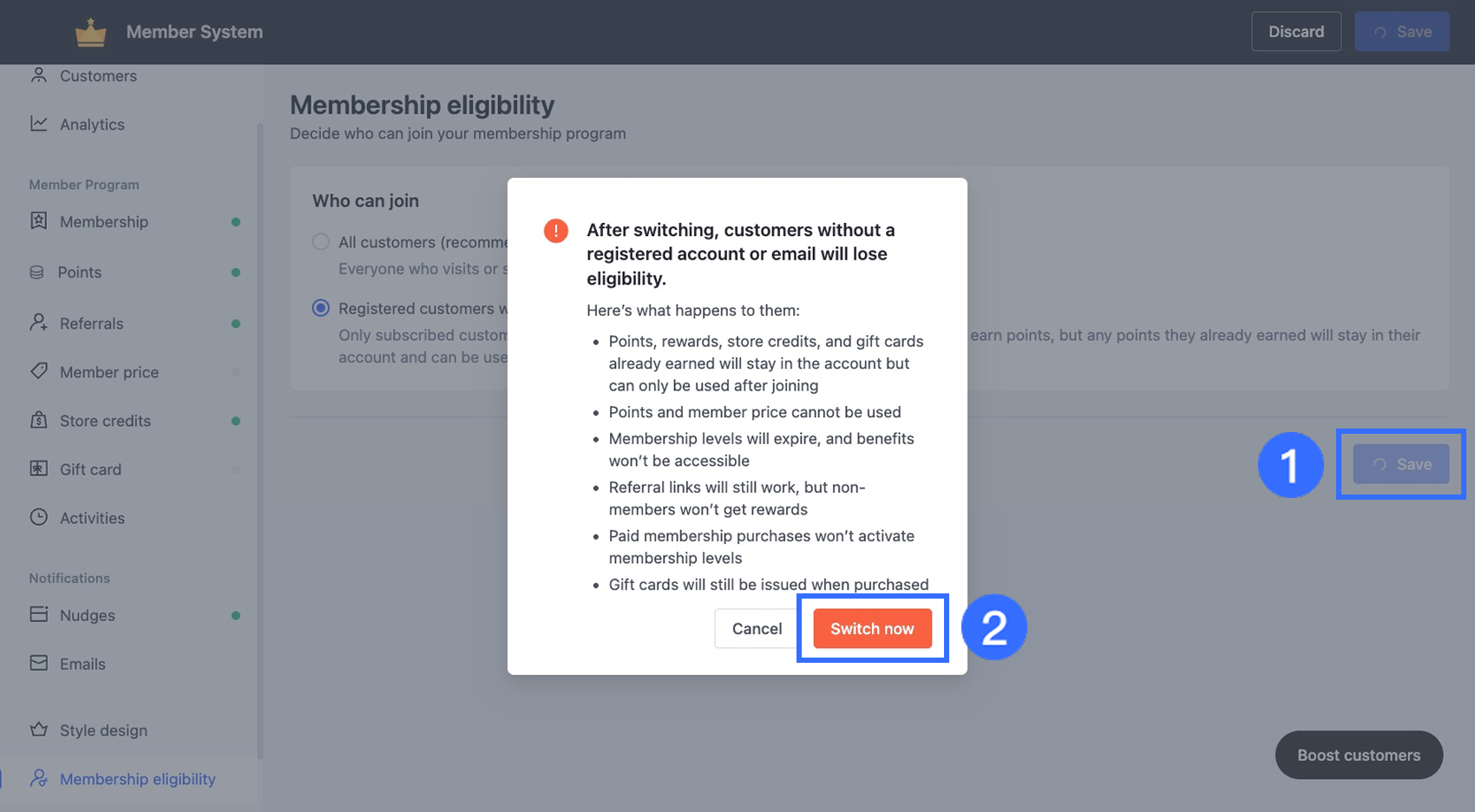Screen dimensions: 1475x812
Task: Cancel the eligibility switch dialog
Action: tap(757, 629)
